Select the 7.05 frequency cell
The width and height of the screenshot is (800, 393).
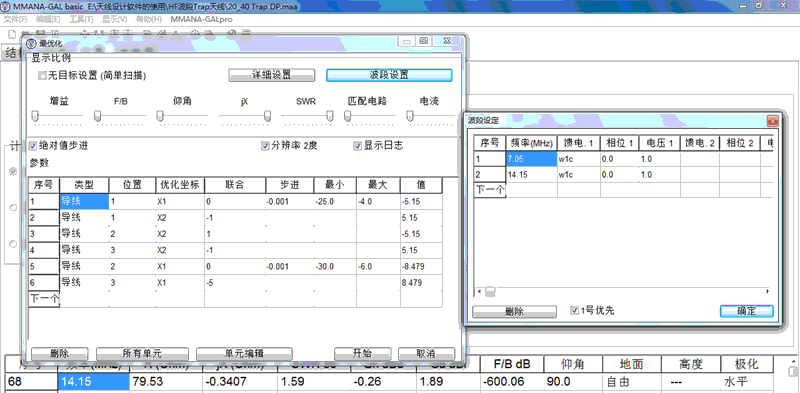point(531,159)
